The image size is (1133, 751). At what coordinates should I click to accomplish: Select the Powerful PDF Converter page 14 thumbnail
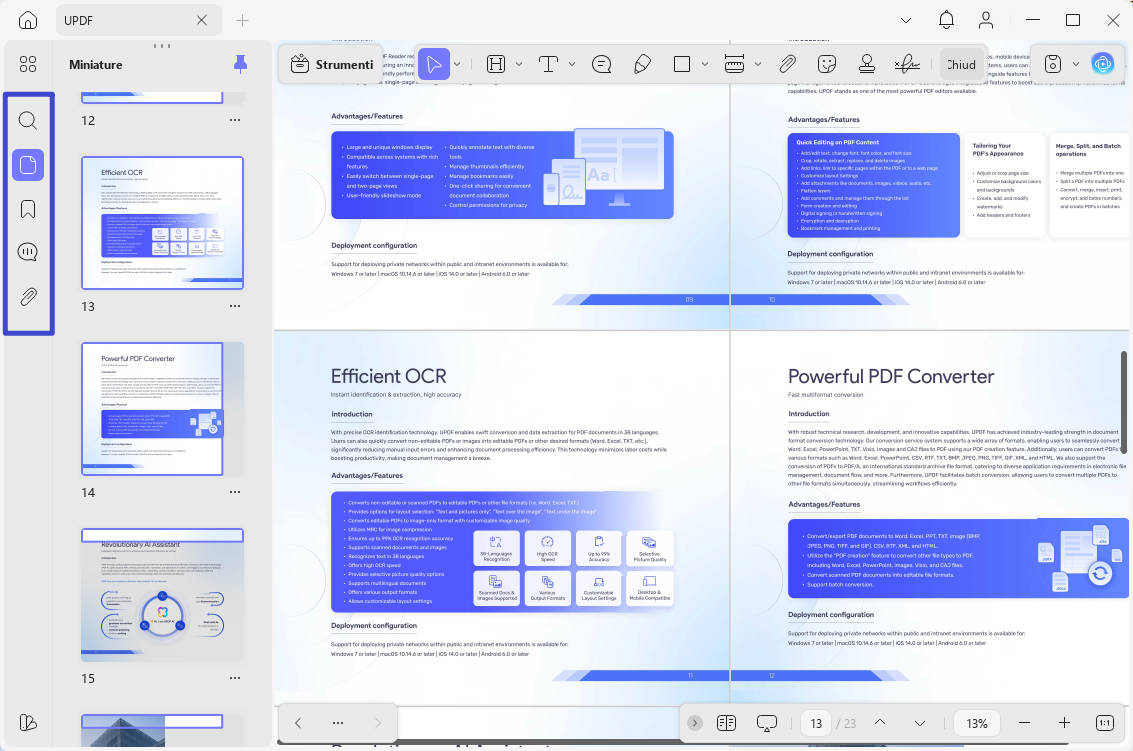[163, 408]
